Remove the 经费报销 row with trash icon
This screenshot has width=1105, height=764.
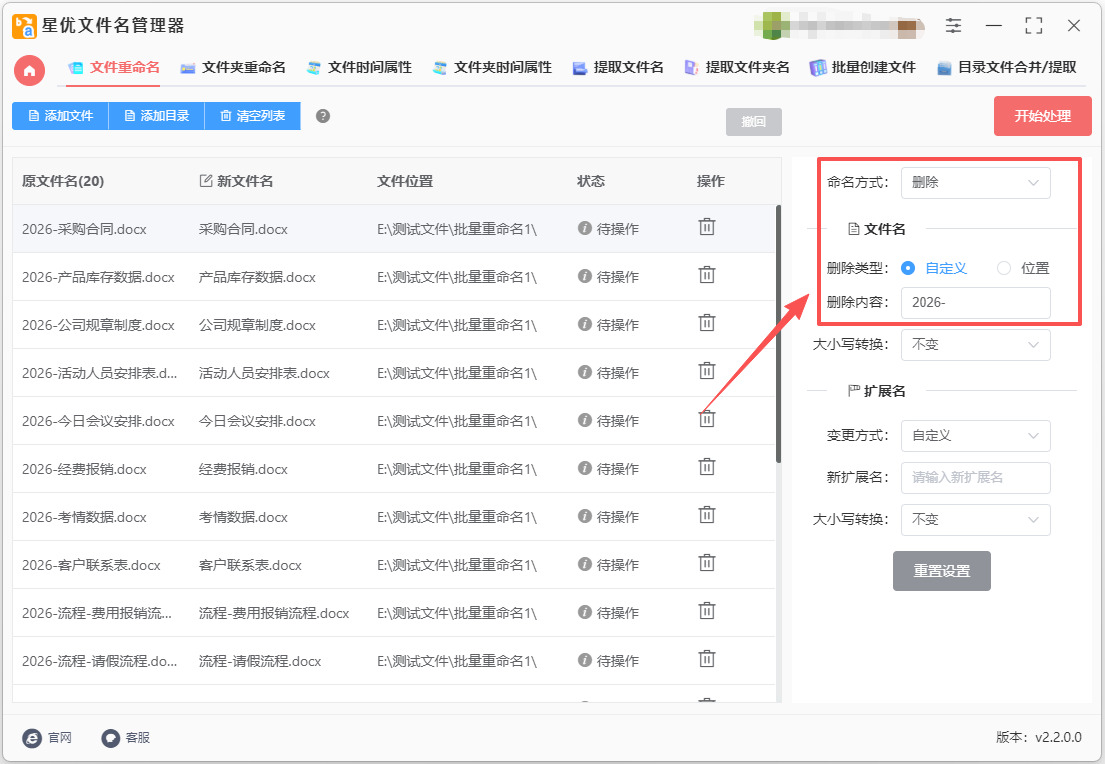[x=707, y=467]
